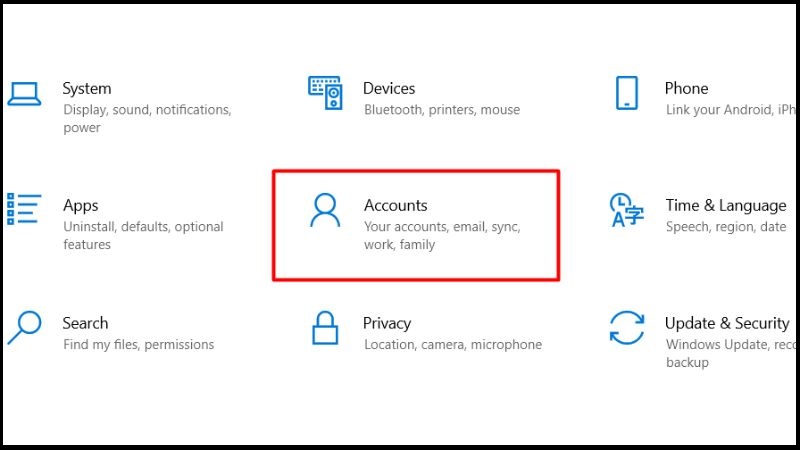This screenshot has height=450, width=800.
Task: Open the Phone settings title
Action: [686, 88]
